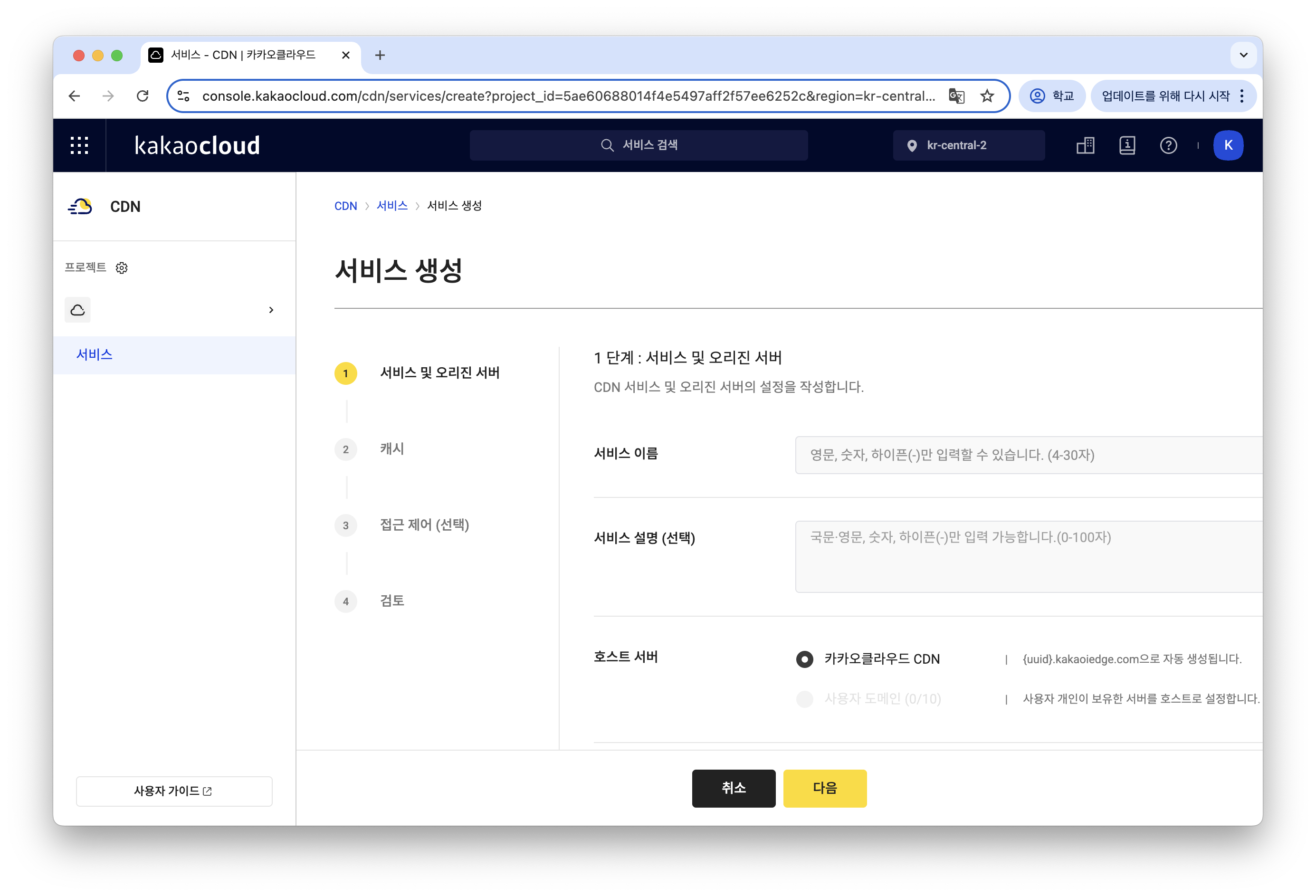Screen dimensions: 1316x896
Task: Click the project cloud icon in sidebar
Action: click(x=77, y=310)
